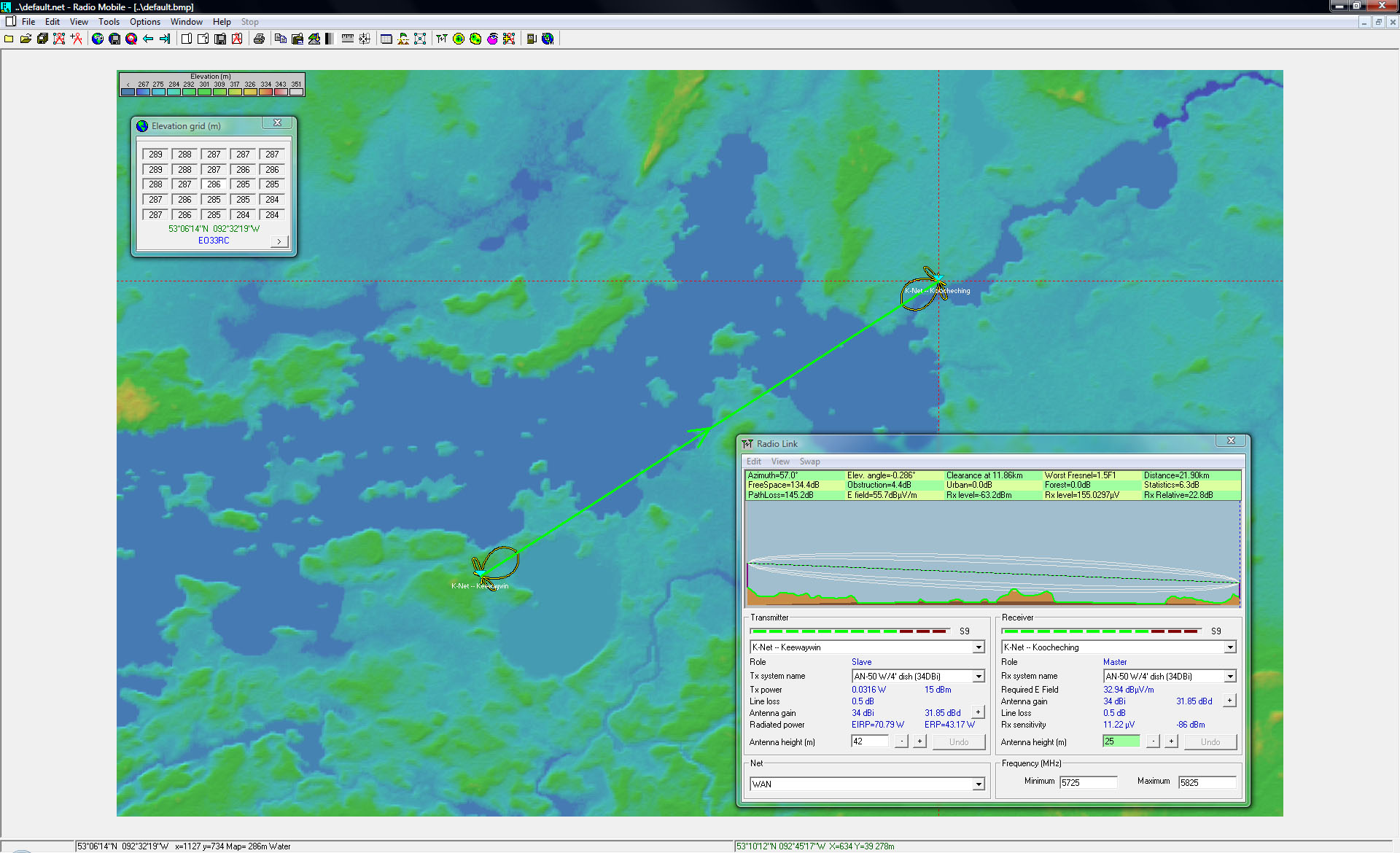Click the Print icon in toolbar
Screen dimensions: 1400x853
pyautogui.click(x=259, y=39)
